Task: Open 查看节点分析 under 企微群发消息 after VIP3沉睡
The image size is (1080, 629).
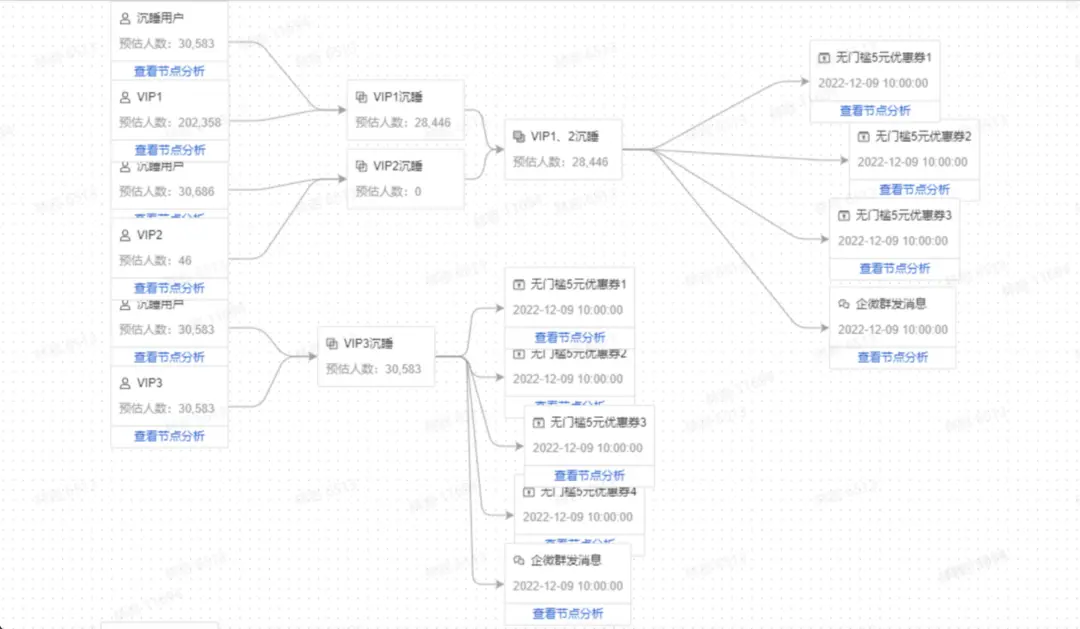Action: 567,613
